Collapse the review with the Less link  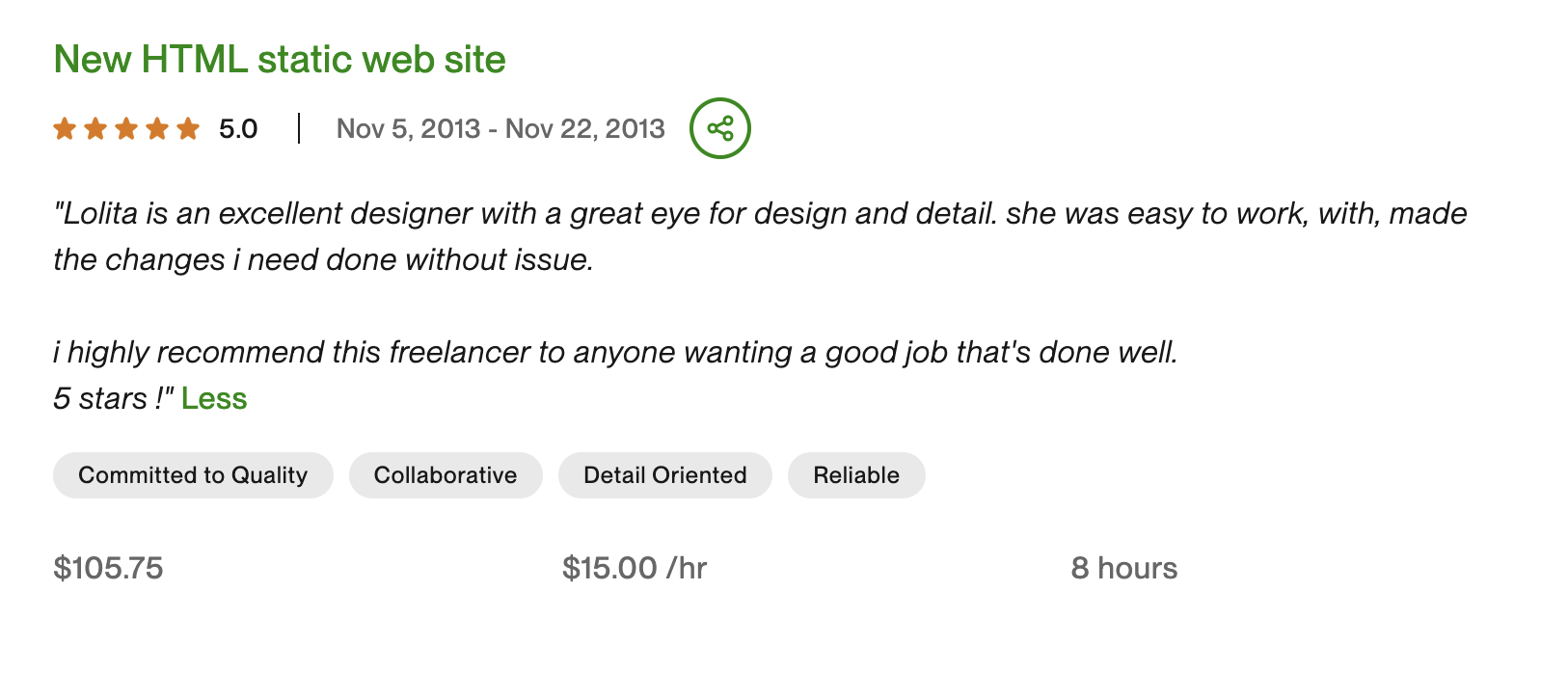[214, 398]
